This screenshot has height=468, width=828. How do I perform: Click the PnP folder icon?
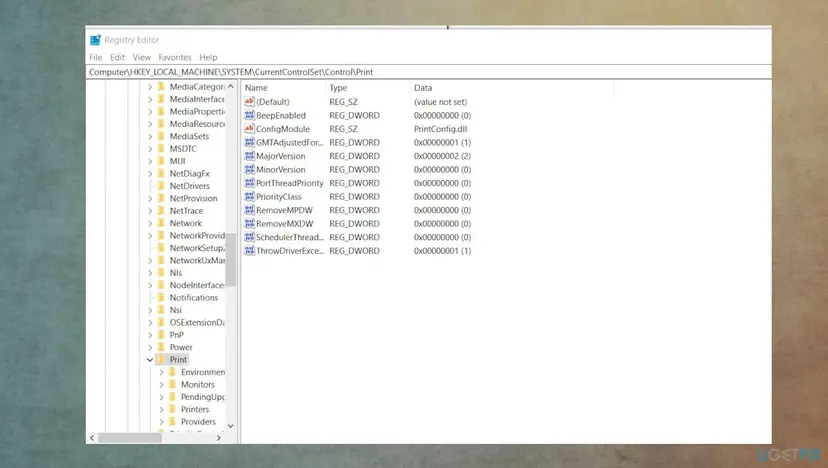point(161,334)
